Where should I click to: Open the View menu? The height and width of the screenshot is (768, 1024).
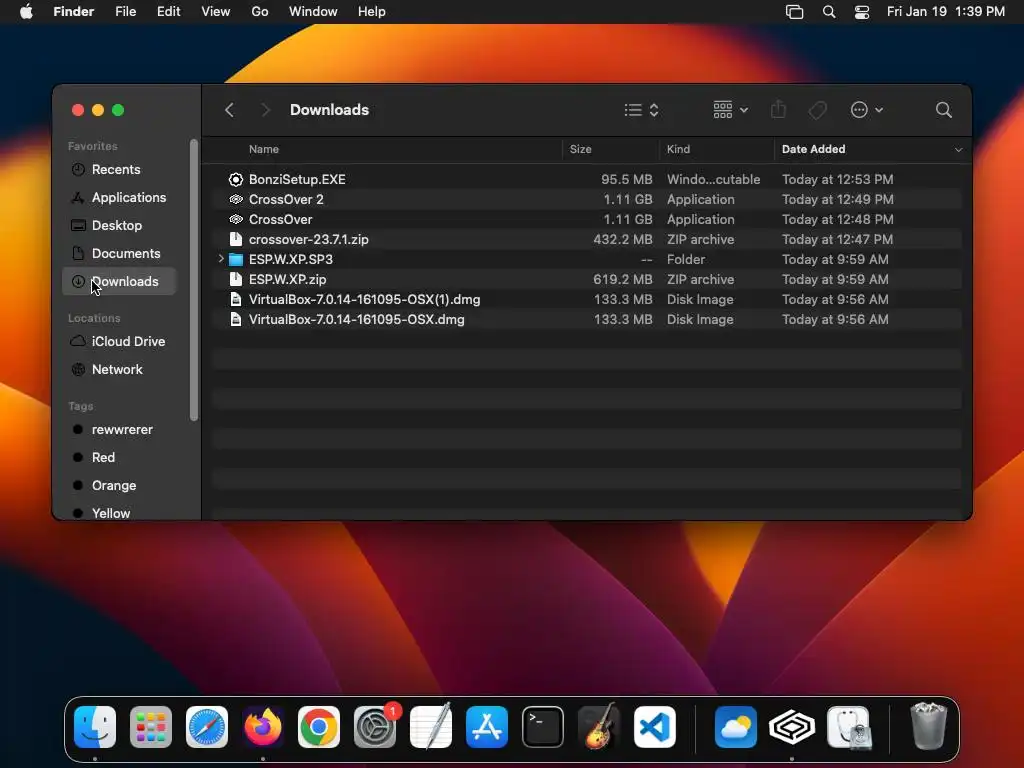[x=216, y=12]
